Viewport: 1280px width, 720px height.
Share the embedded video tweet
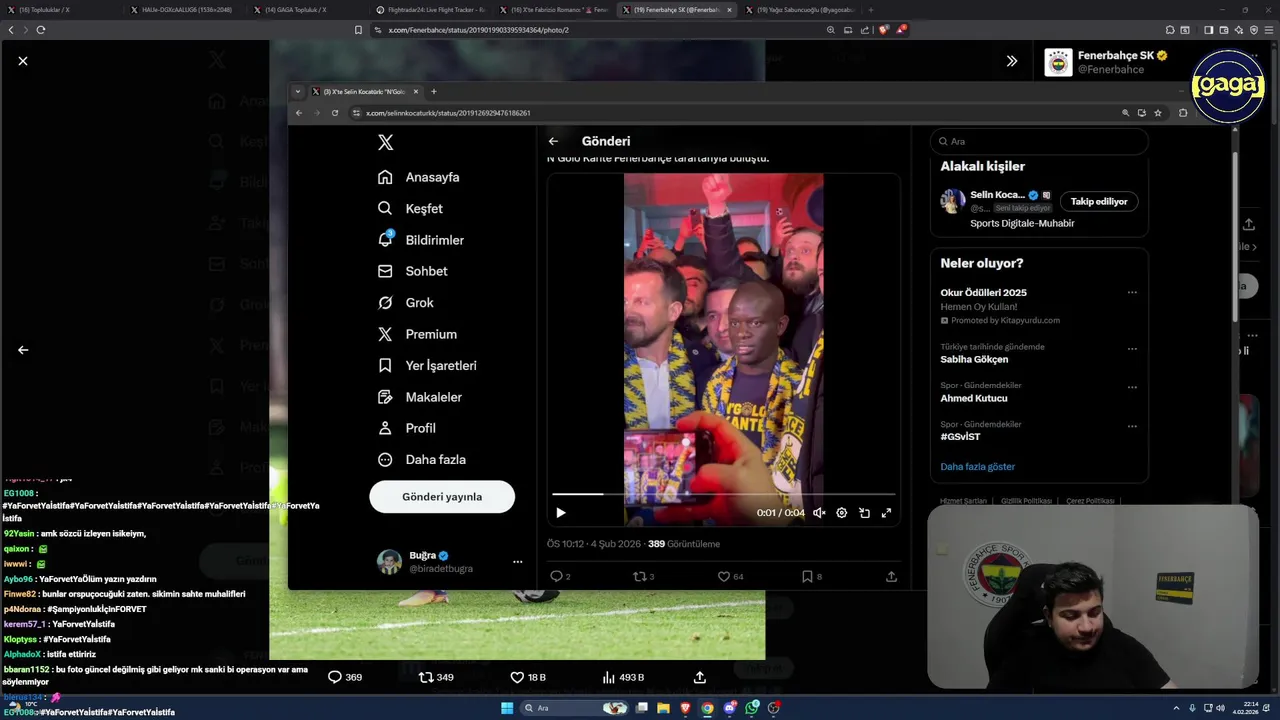click(891, 576)
